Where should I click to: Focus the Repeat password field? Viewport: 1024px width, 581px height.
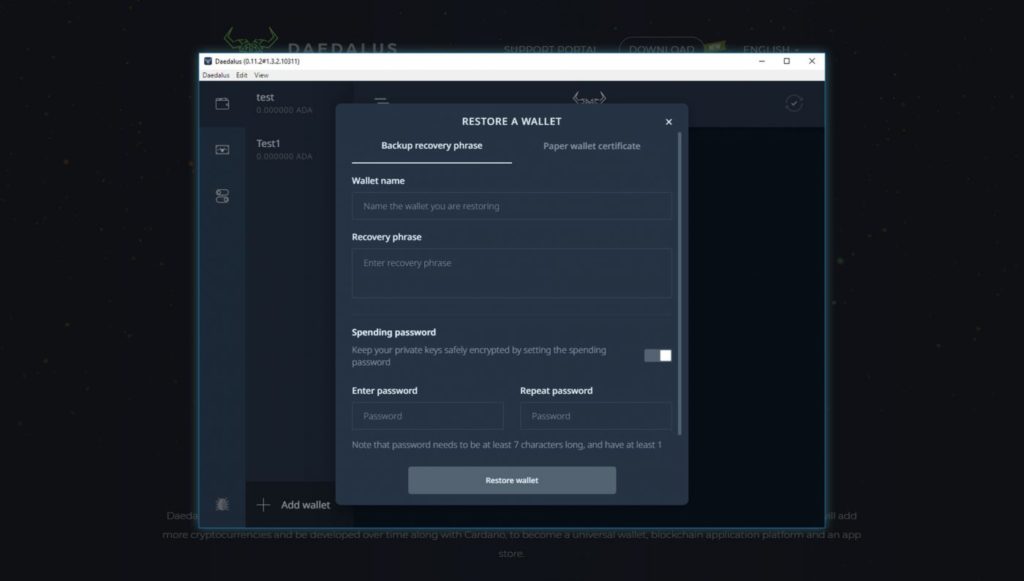pyautogui.click(x=596, y=416)
